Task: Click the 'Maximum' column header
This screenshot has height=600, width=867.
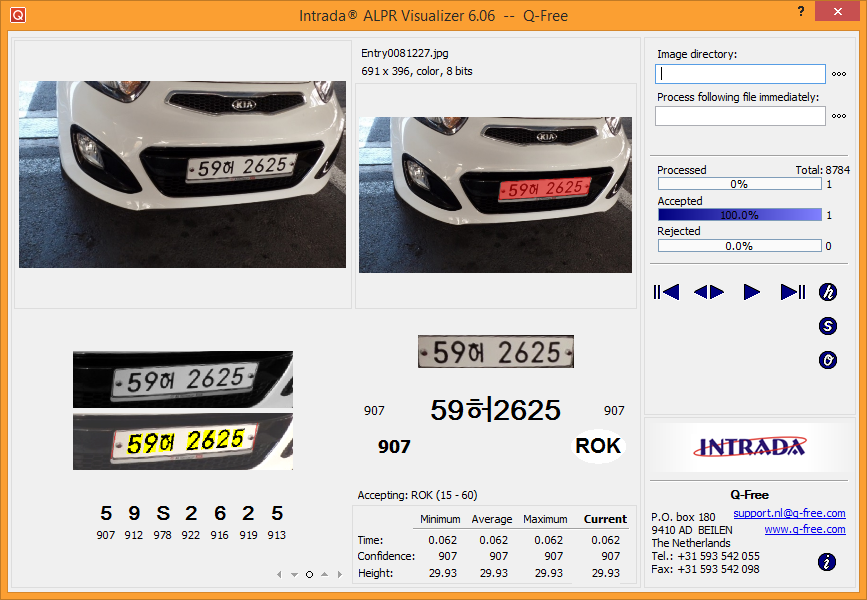Action: [545, 519]
